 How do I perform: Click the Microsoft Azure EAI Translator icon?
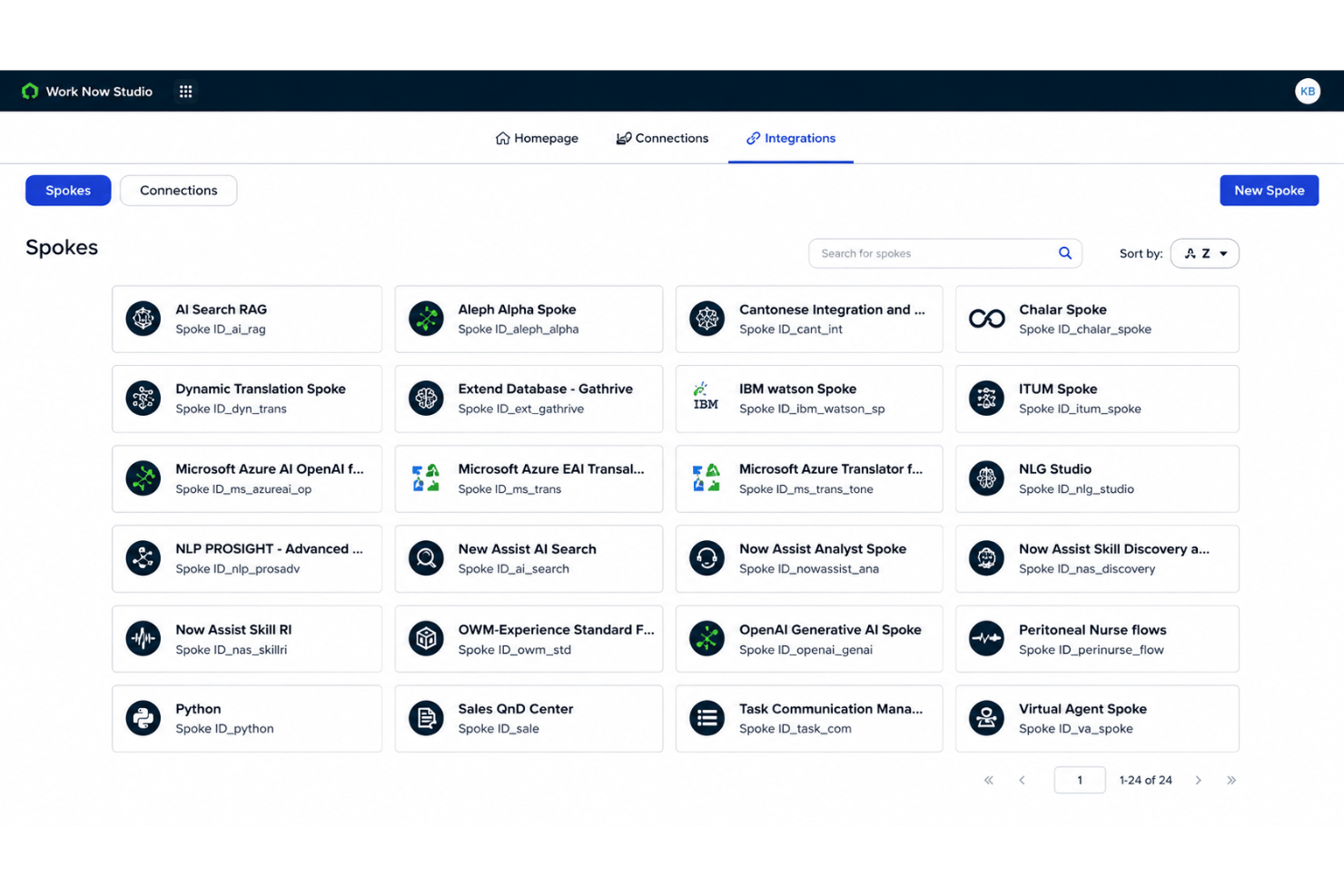pyautogui.click(x=425, y=478)
